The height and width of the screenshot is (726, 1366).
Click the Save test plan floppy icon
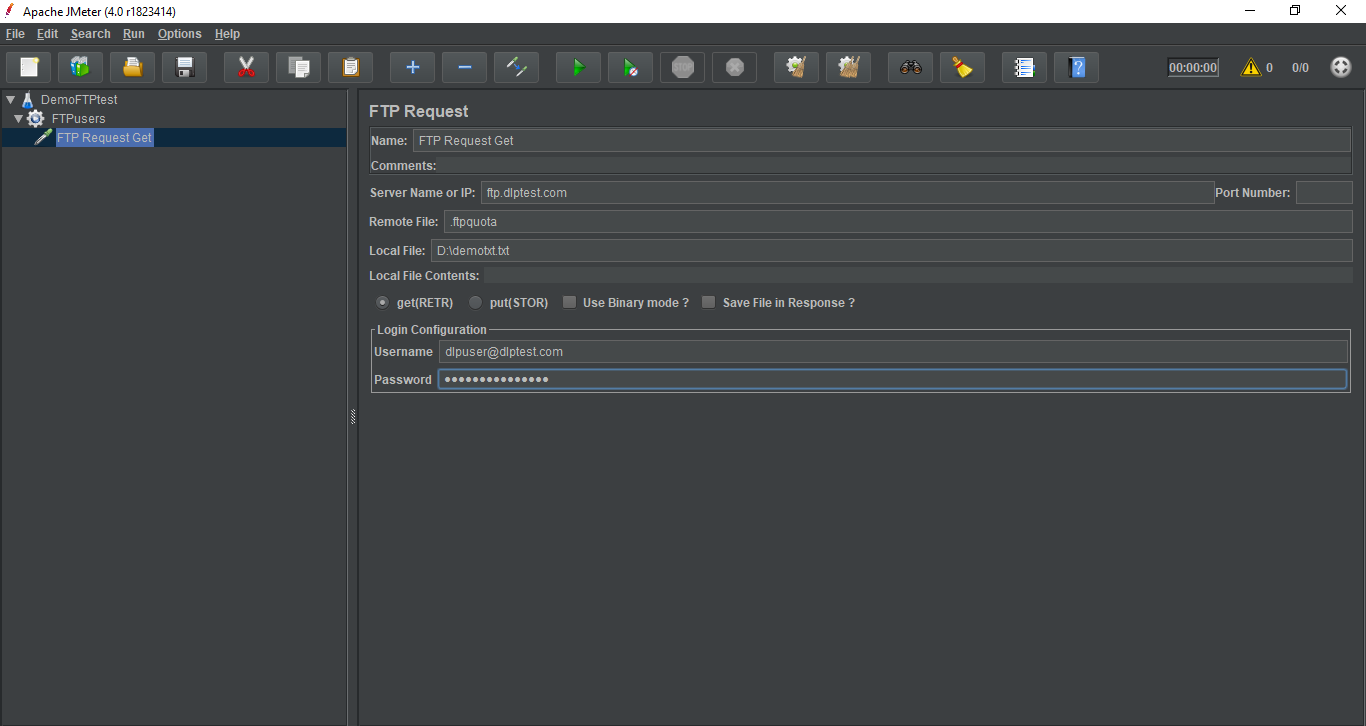(x=184, y=68)
